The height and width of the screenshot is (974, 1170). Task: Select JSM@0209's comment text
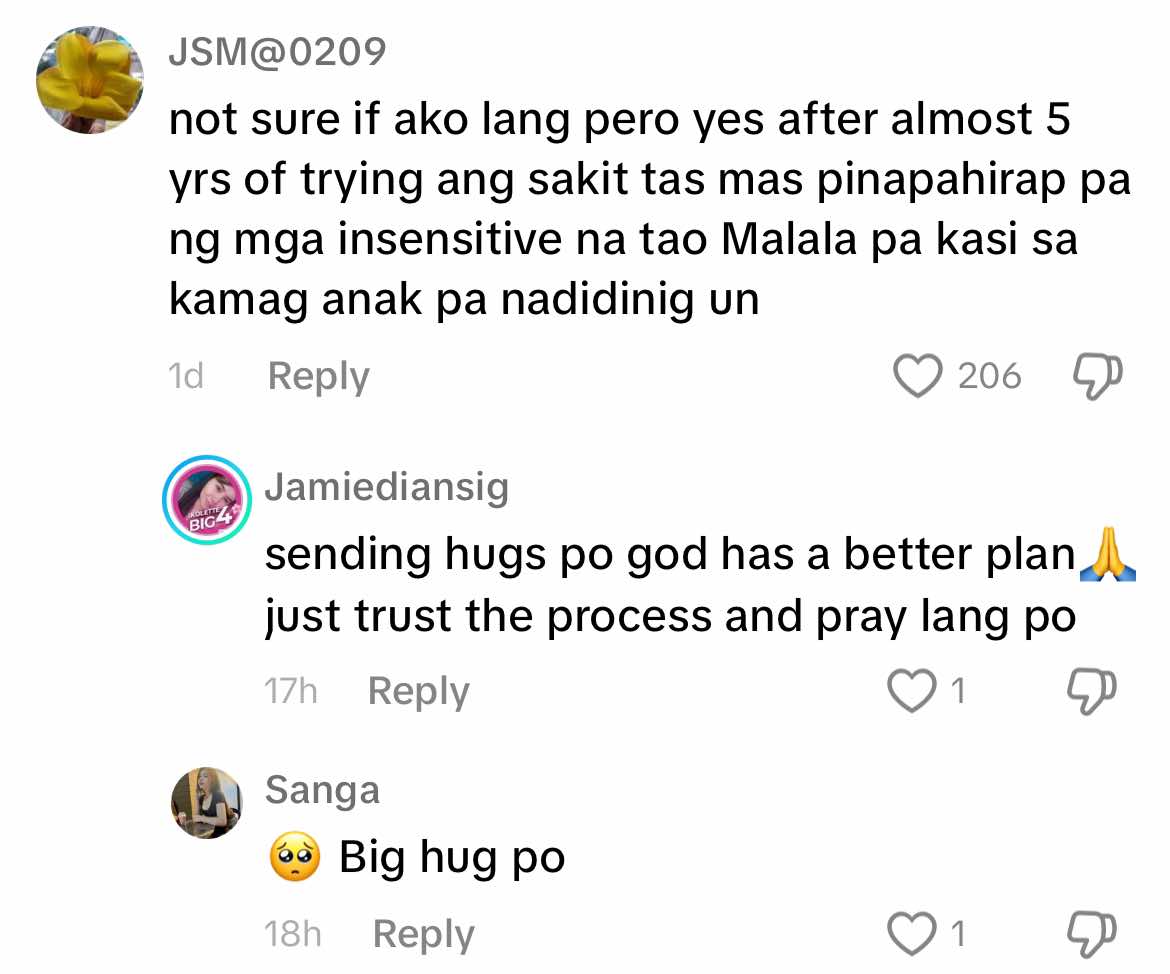(x=649, y=210)
